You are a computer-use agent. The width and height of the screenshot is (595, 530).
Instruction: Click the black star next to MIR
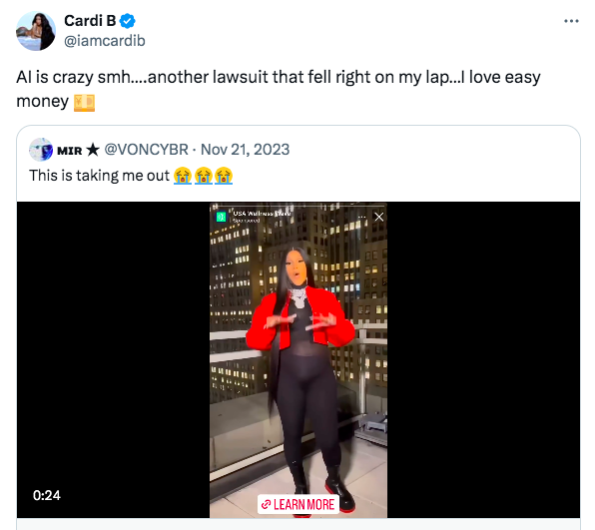pos(93,150)
